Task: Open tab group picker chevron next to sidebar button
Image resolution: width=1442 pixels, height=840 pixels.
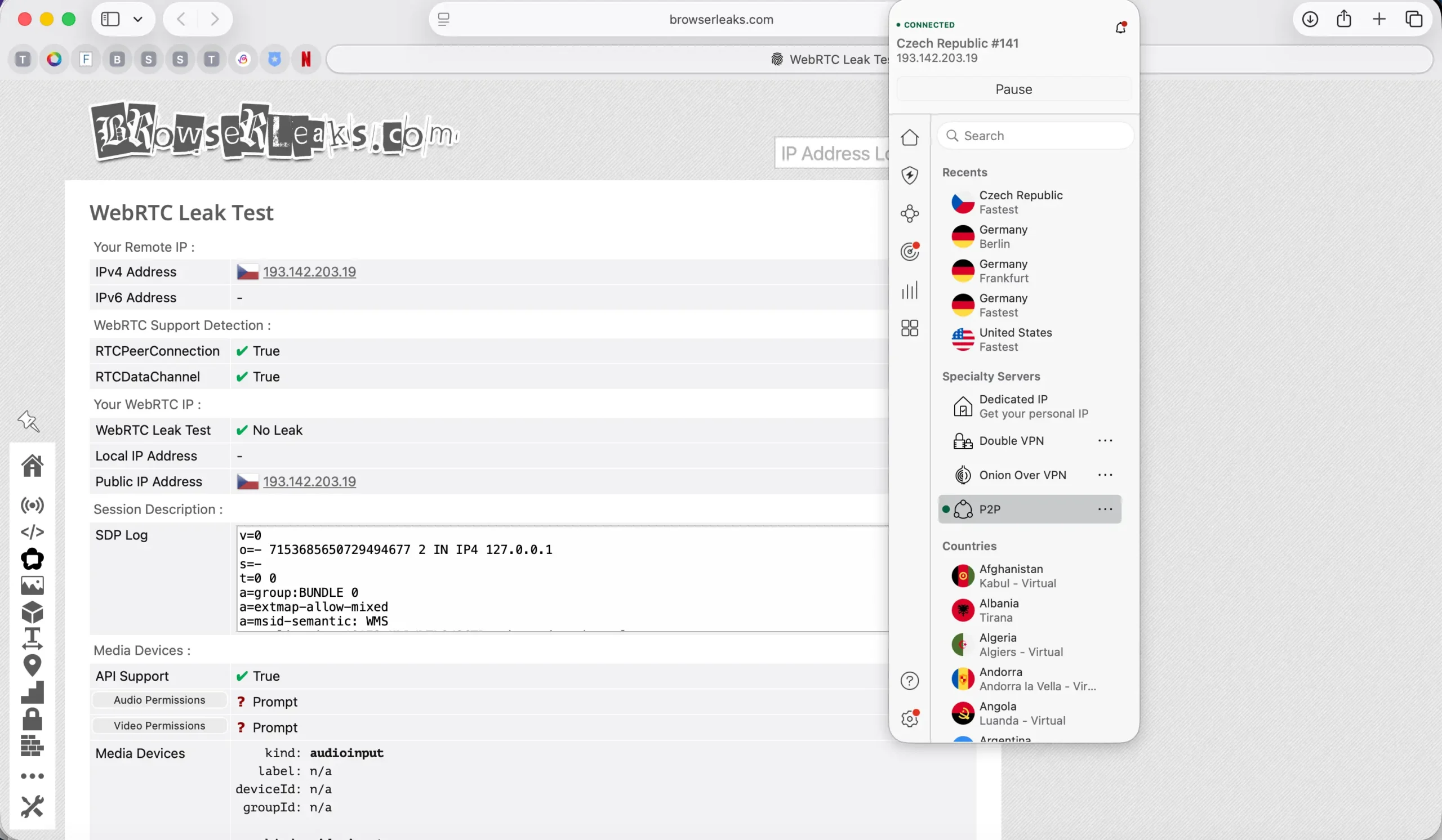Action: [137, 19]
